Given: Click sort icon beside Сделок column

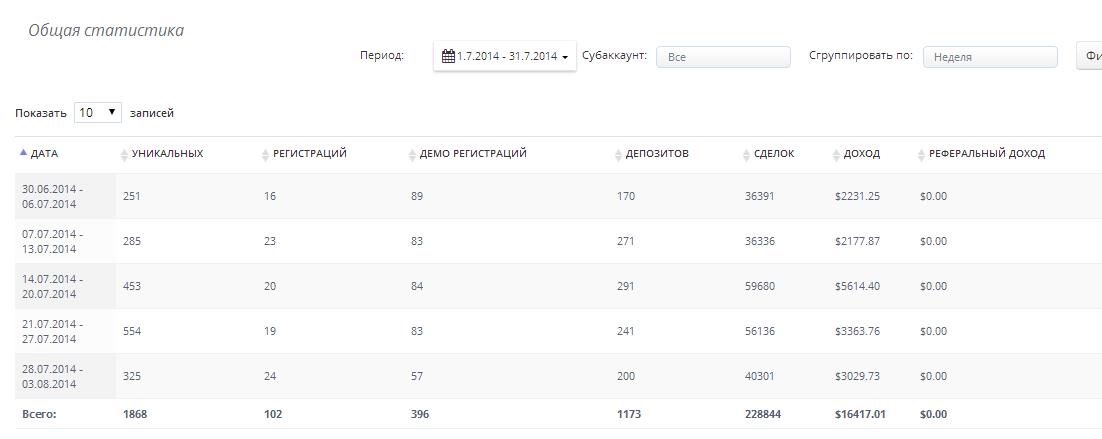Looking at the screenshot, I should (747, 155).
